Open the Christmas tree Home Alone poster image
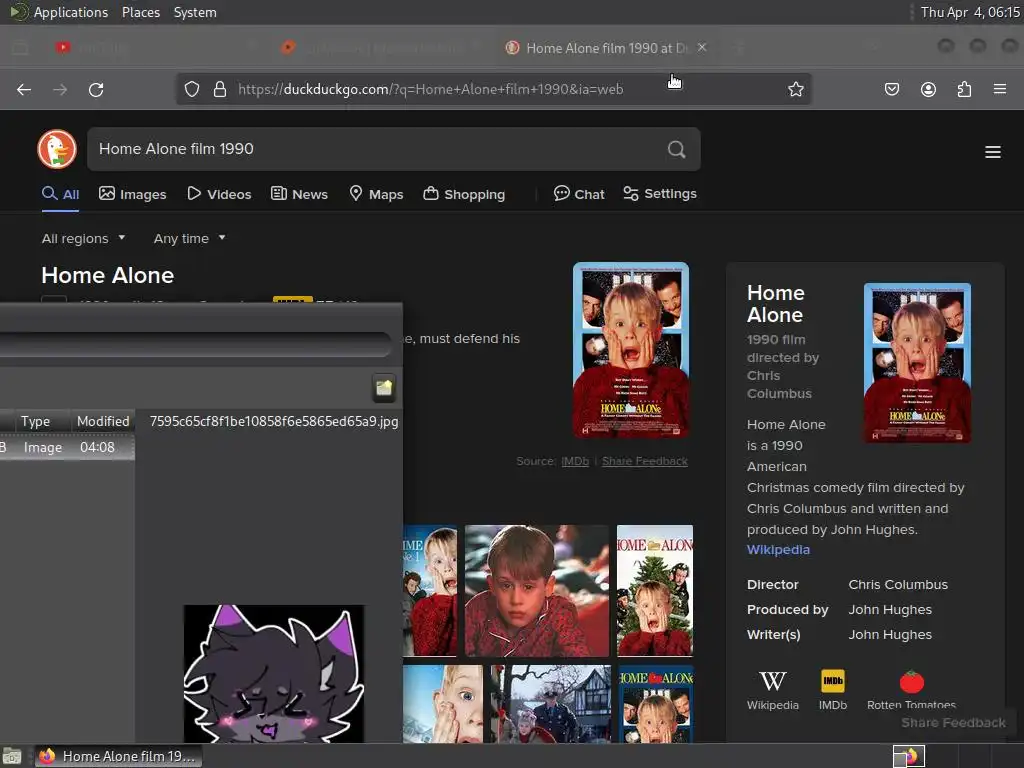 tap(655, 590)
